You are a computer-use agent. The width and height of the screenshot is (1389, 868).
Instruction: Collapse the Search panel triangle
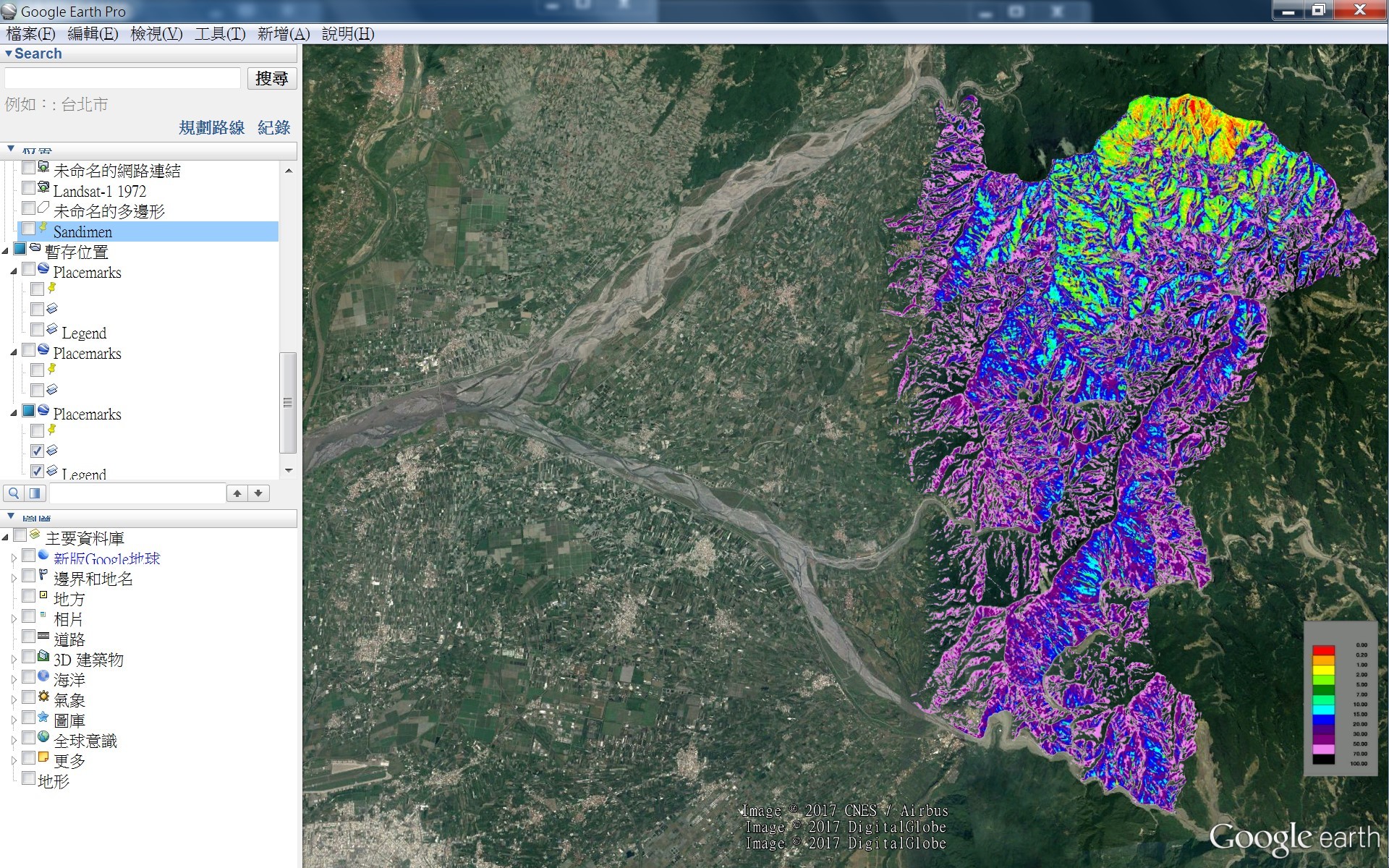coord(8,54)
